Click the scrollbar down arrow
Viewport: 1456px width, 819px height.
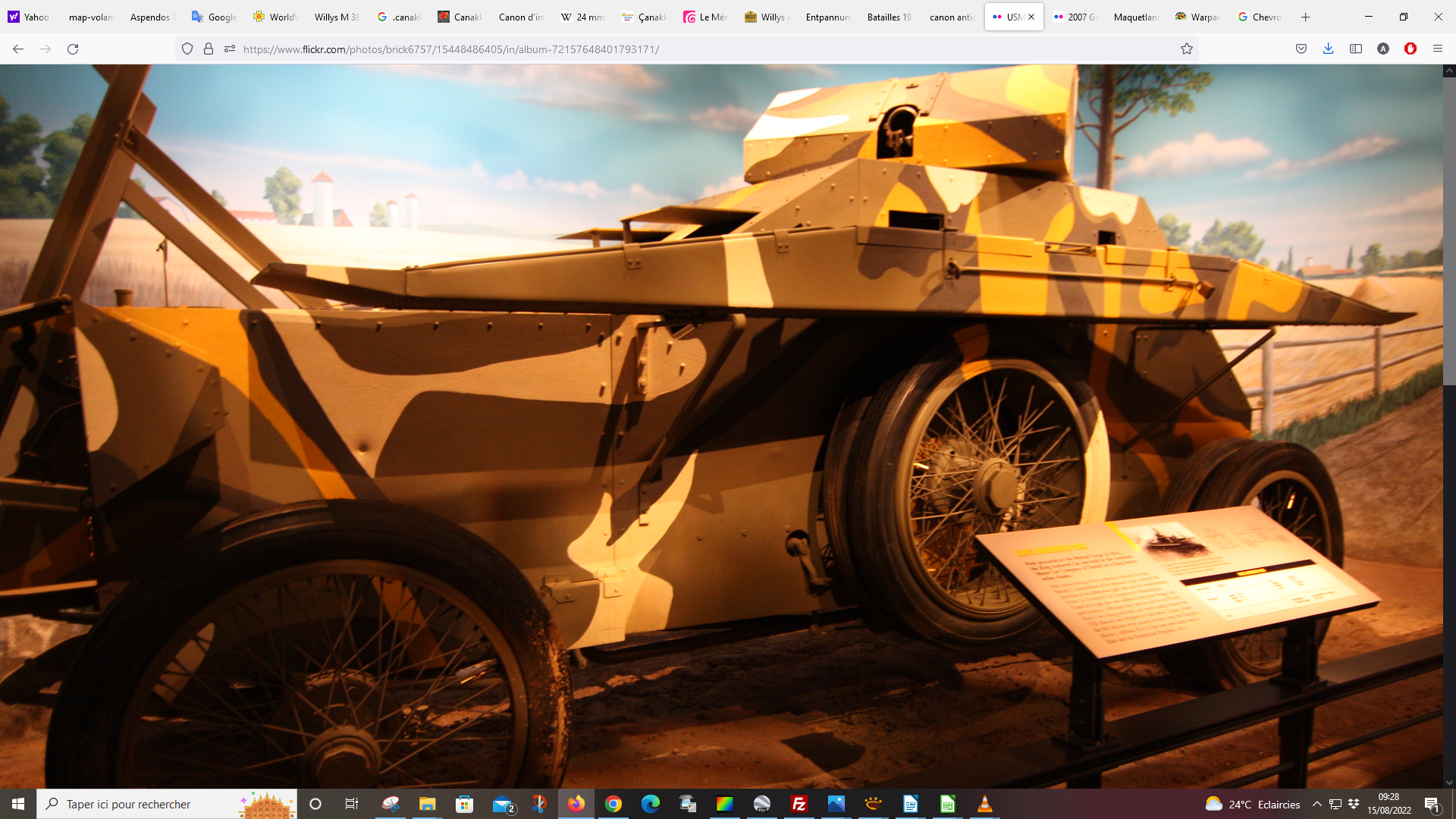[x=1449, y=783]
